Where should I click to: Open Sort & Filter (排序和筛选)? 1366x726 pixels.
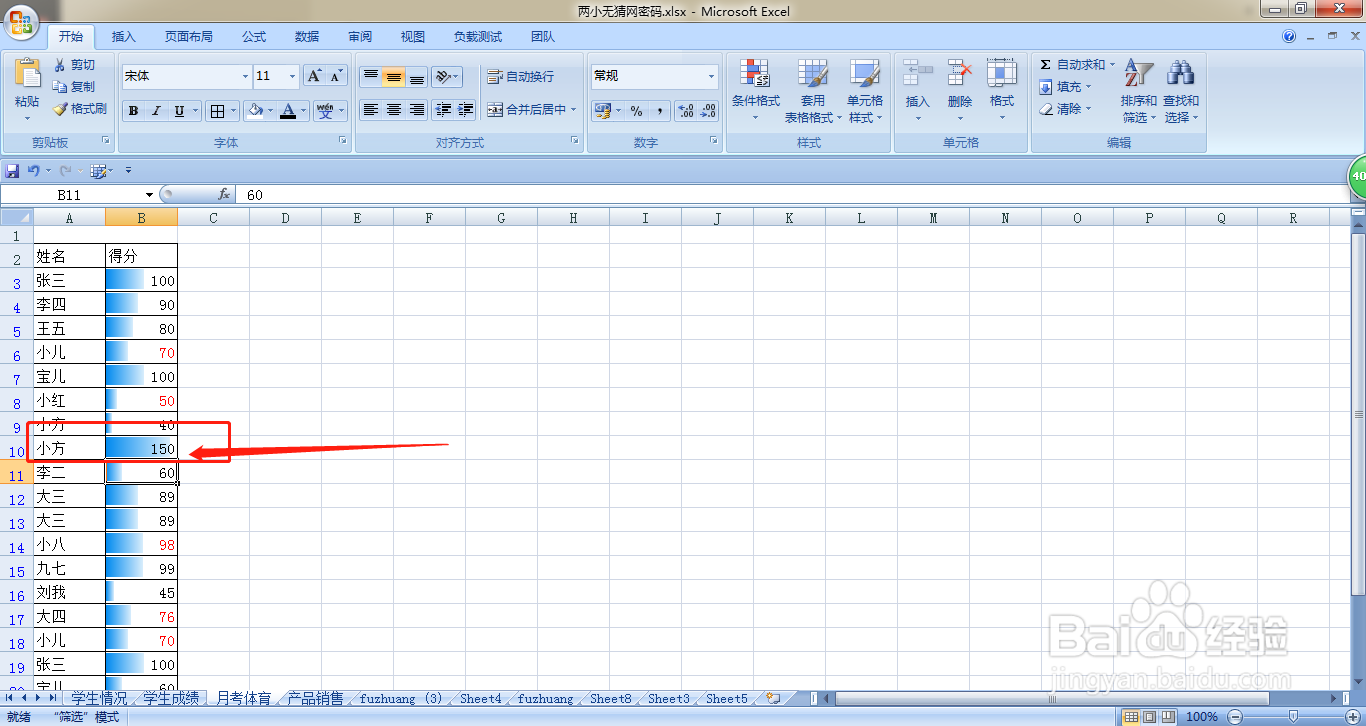(1138, 91)
